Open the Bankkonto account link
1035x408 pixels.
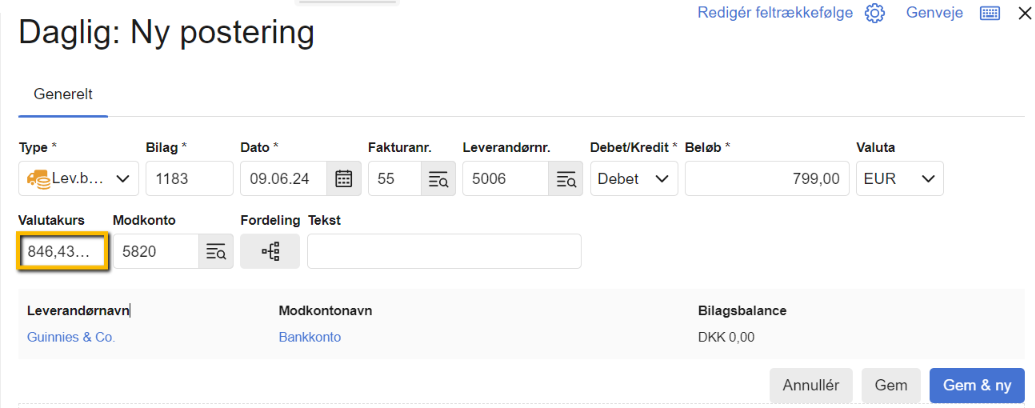tap(309, 337)
